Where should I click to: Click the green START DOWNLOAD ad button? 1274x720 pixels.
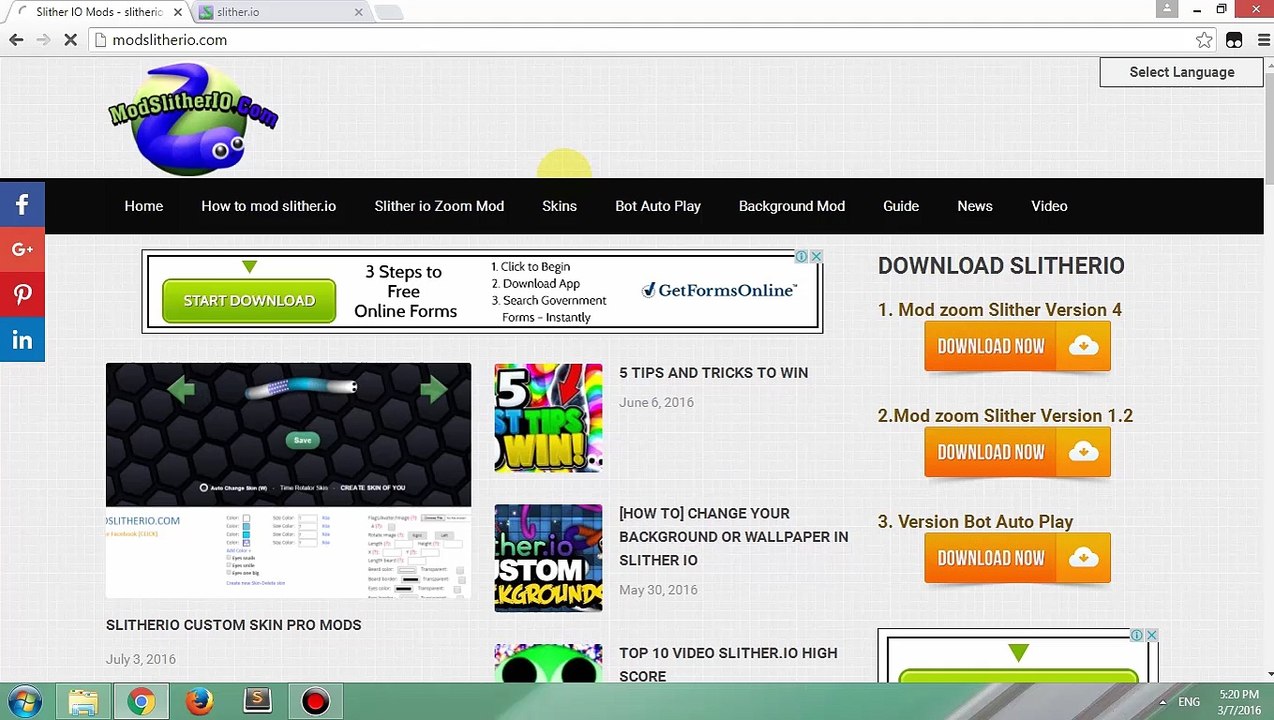(x=249, y=300)
